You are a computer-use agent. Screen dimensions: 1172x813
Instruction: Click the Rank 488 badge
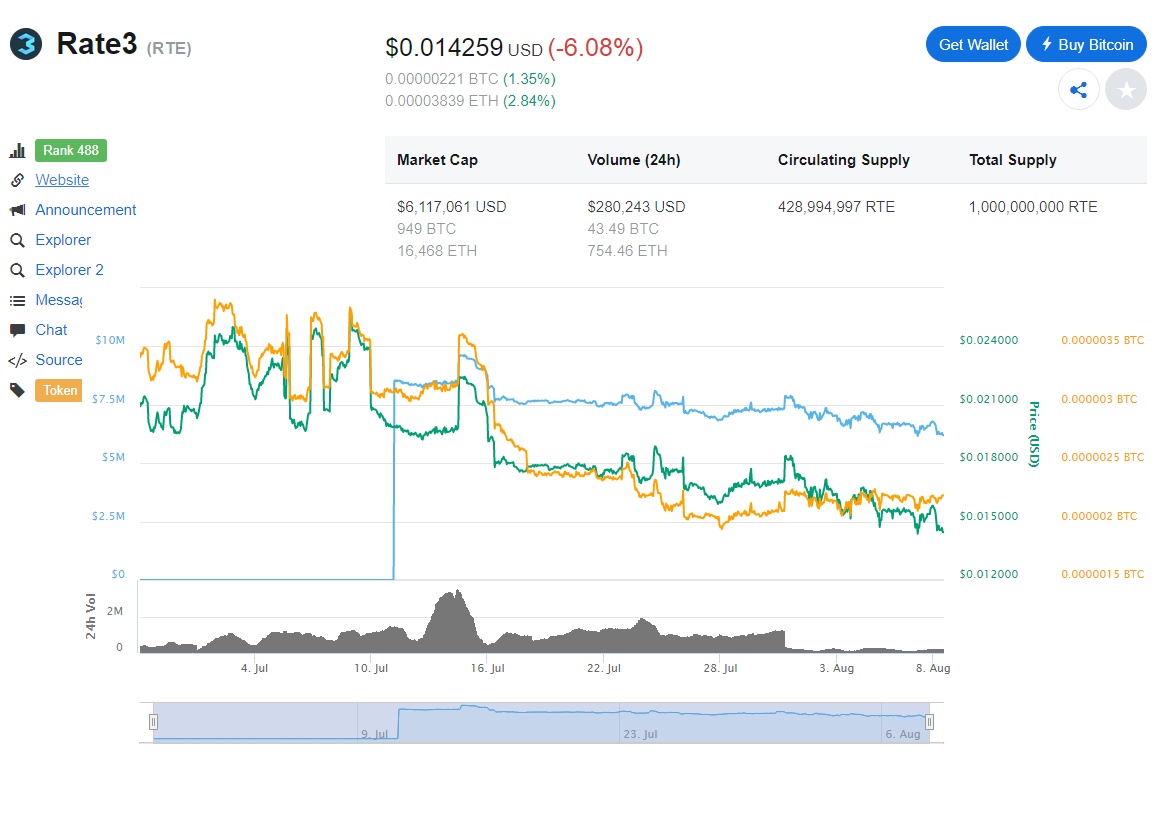pos(71,150)
